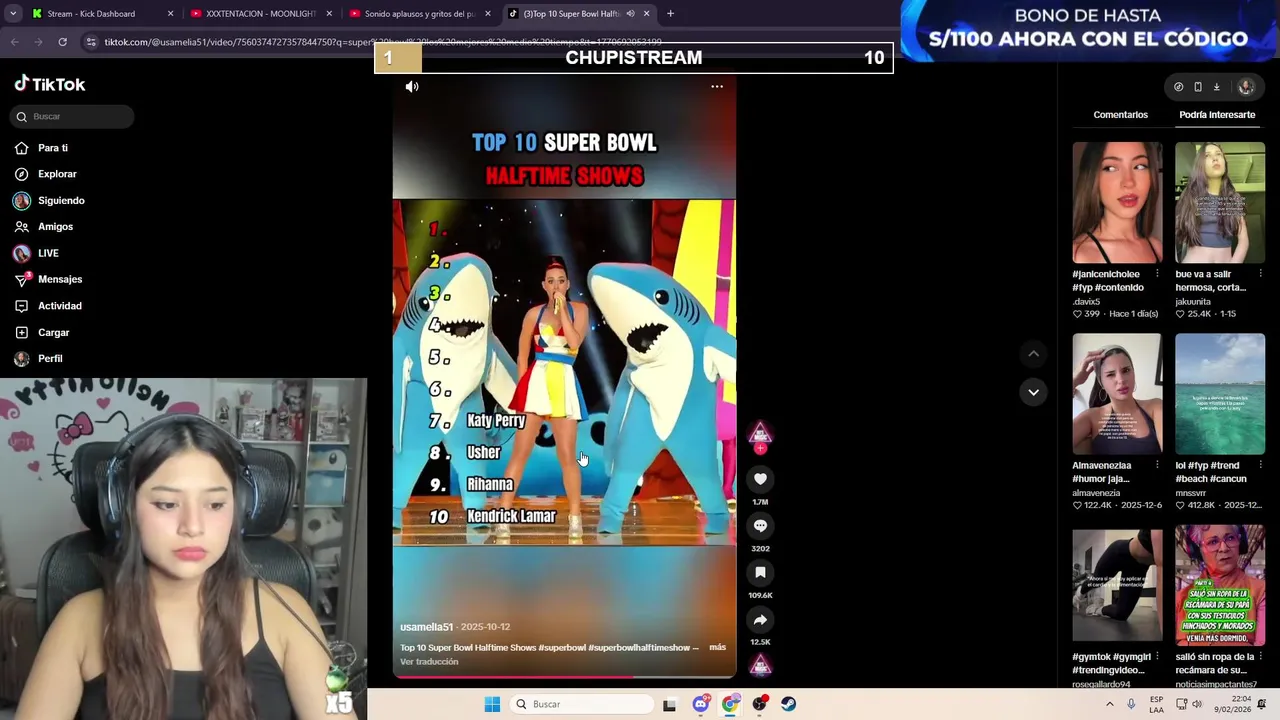The width and height of the screenshot is (1280, 720).
Task: Open options for the Almavenezlaa card
Action: [1157, 465]
